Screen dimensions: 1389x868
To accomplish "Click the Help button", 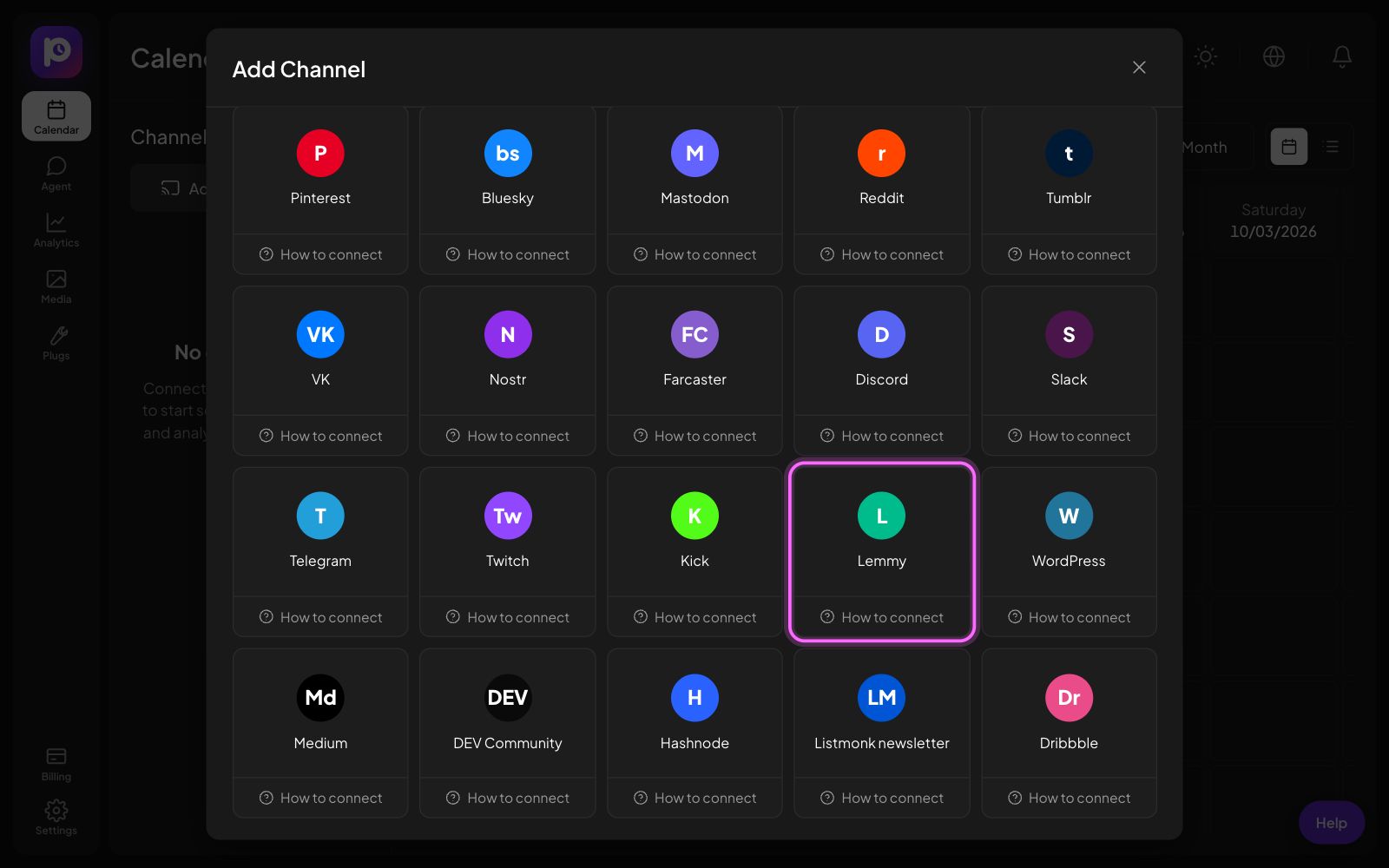I will 1331,823.
